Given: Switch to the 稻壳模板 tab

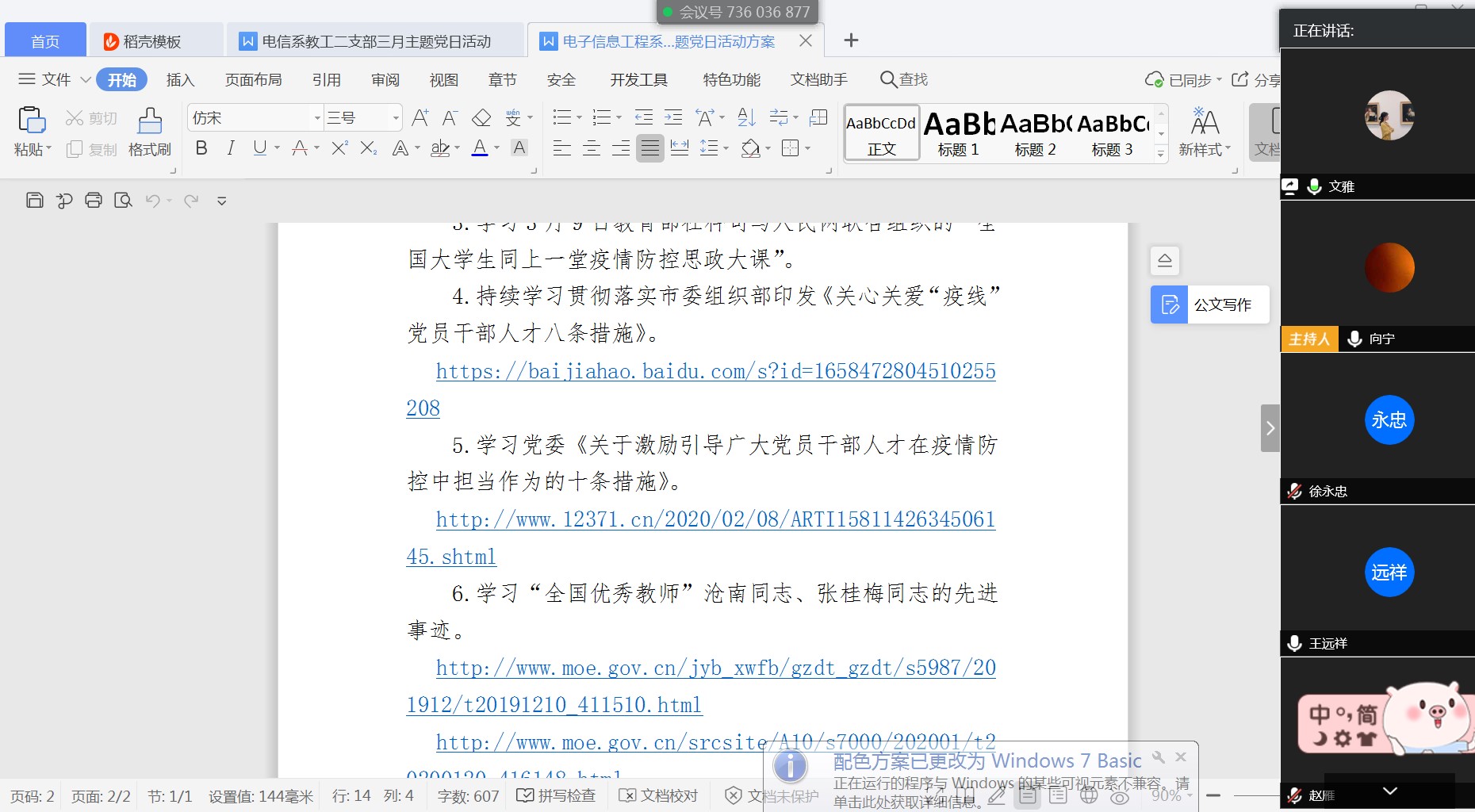Looking at the screenshot, I should [151, 41].
